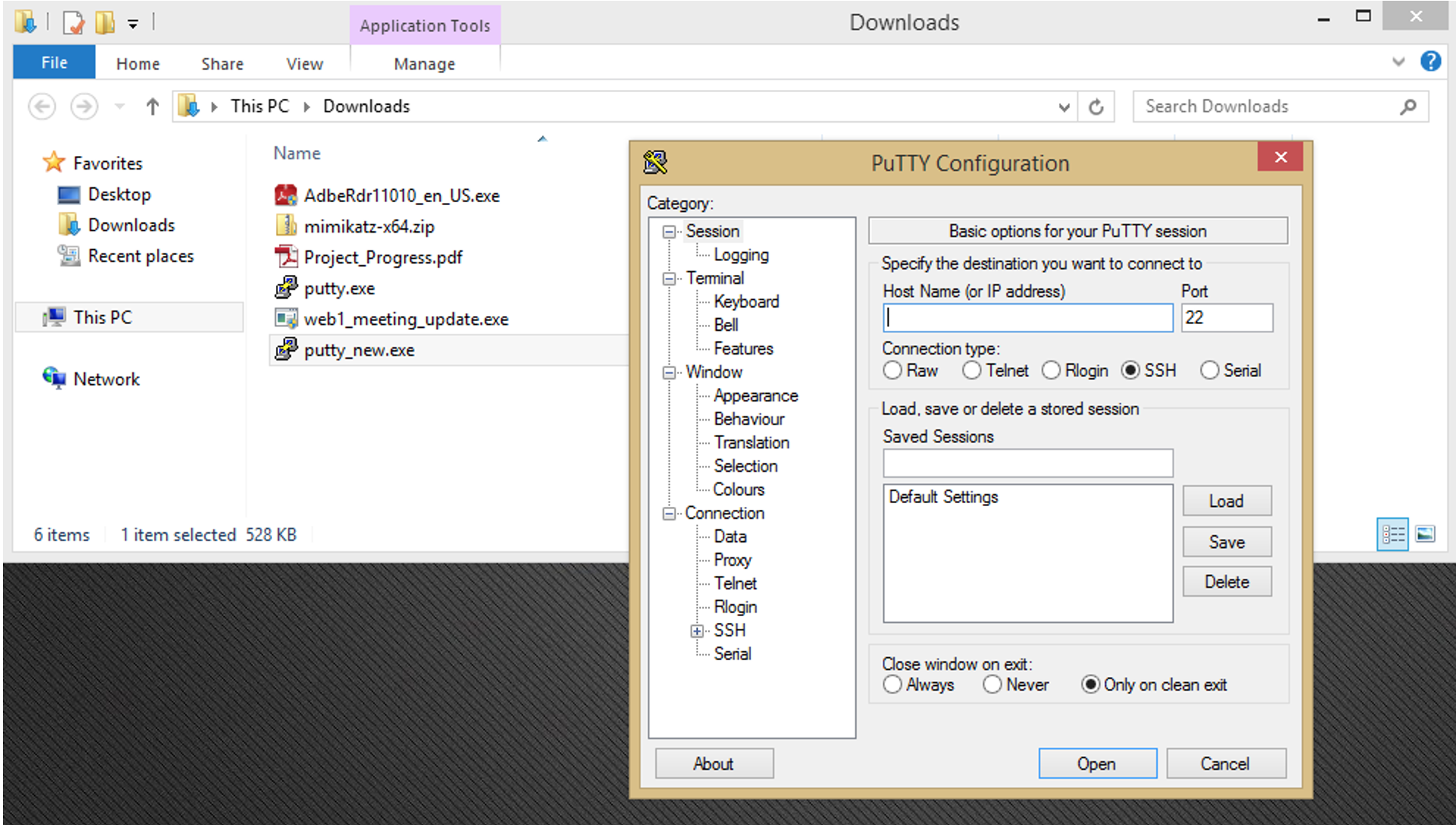Viewport: 1456px width, 825px height.
Task: Select the Serial connection type
Action: tap(1210, 370)
